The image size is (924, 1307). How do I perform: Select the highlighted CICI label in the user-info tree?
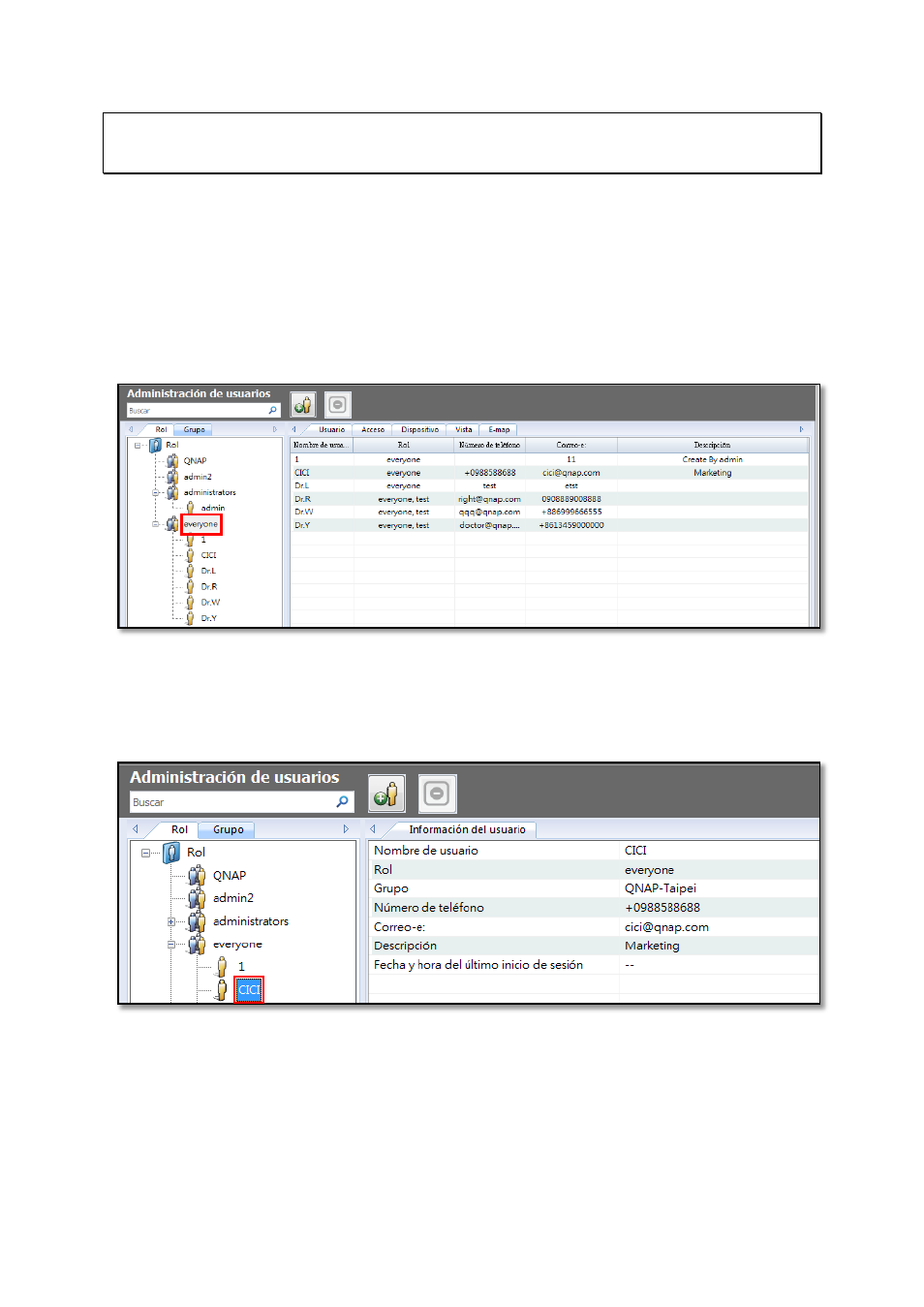tap(249, 989)
